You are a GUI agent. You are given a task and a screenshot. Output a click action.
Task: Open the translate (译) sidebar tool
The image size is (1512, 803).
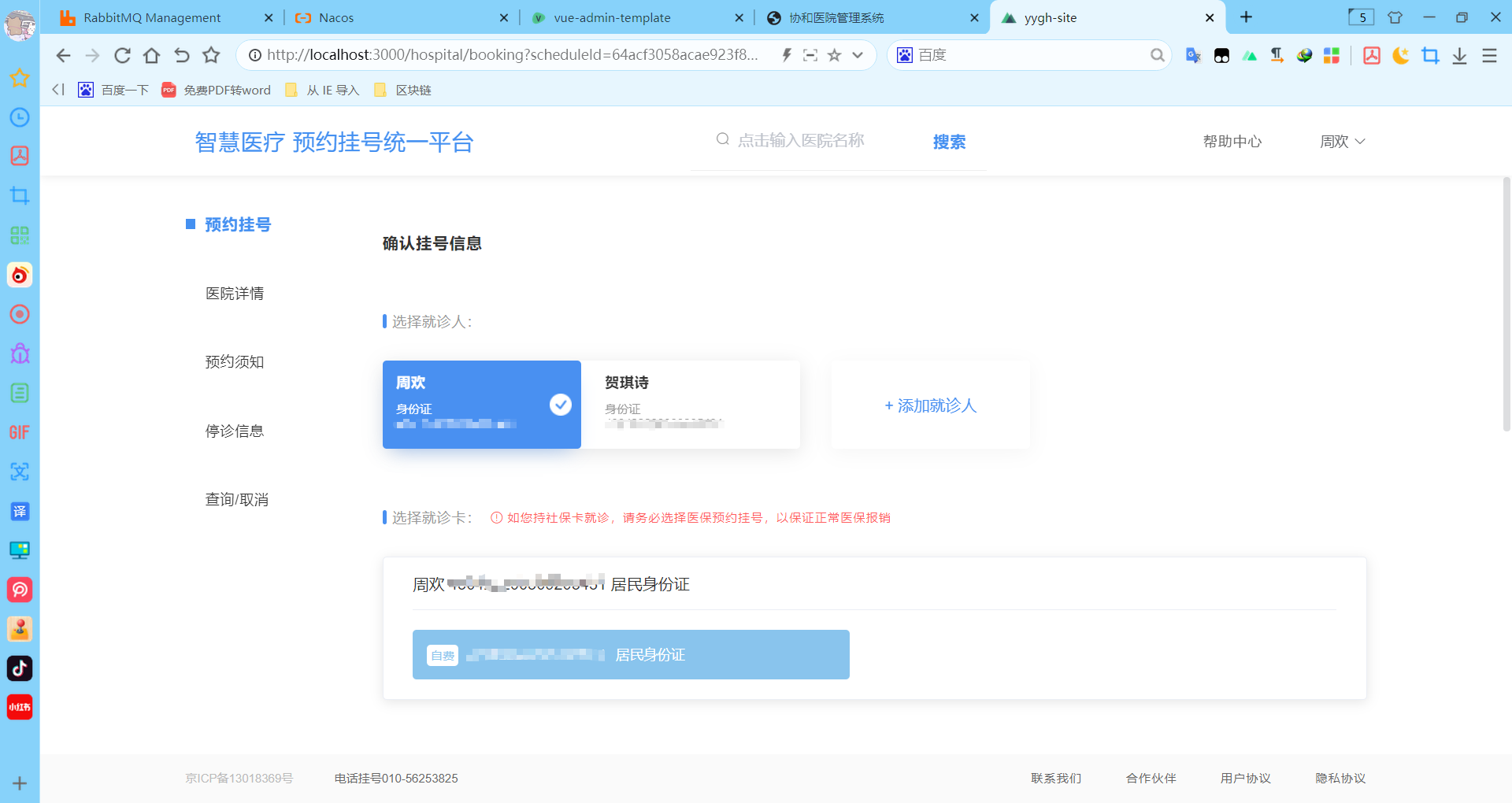(x=20, y=511)
